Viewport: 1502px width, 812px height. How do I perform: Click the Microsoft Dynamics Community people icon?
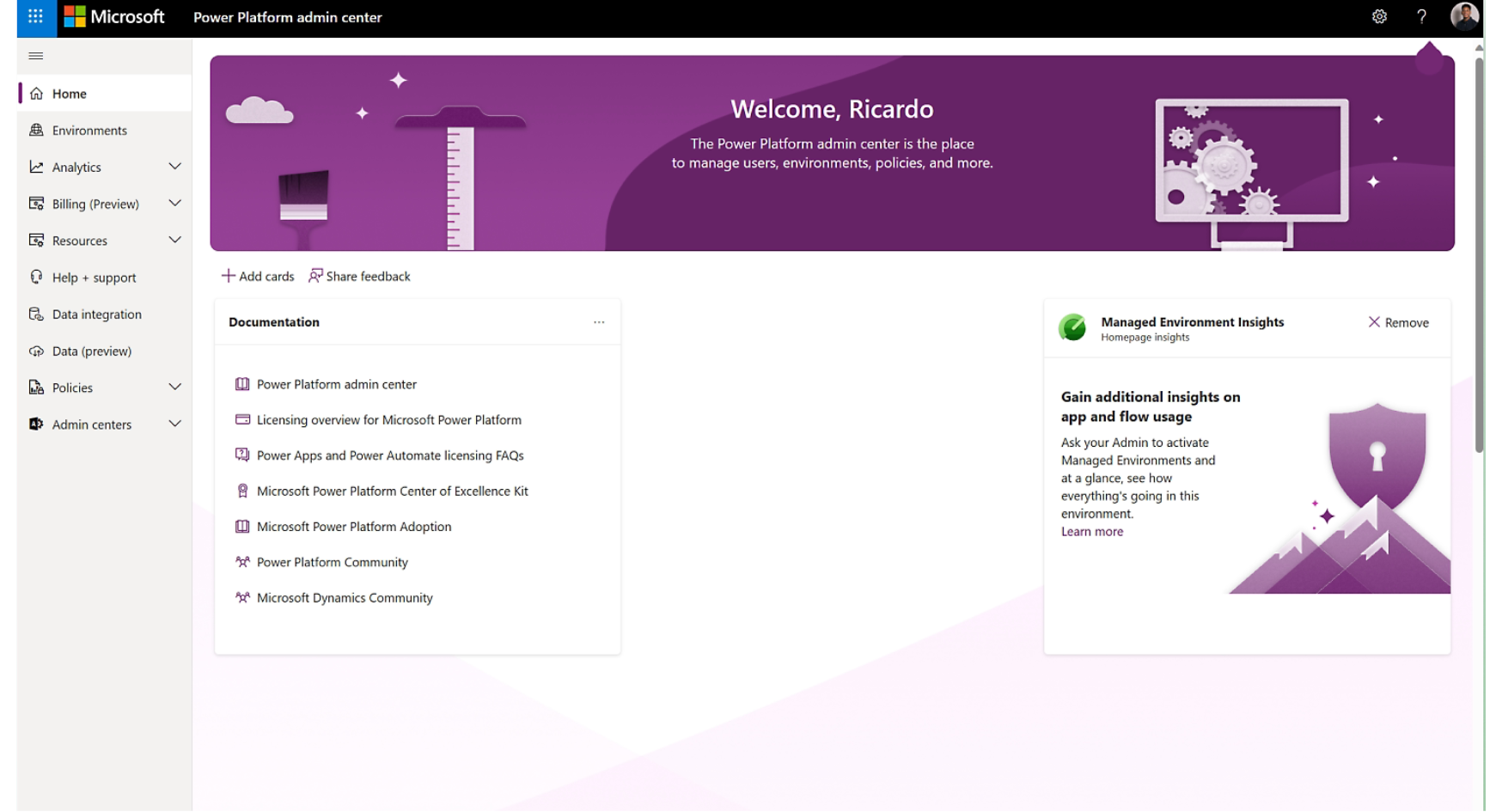[x=242, y=597]
